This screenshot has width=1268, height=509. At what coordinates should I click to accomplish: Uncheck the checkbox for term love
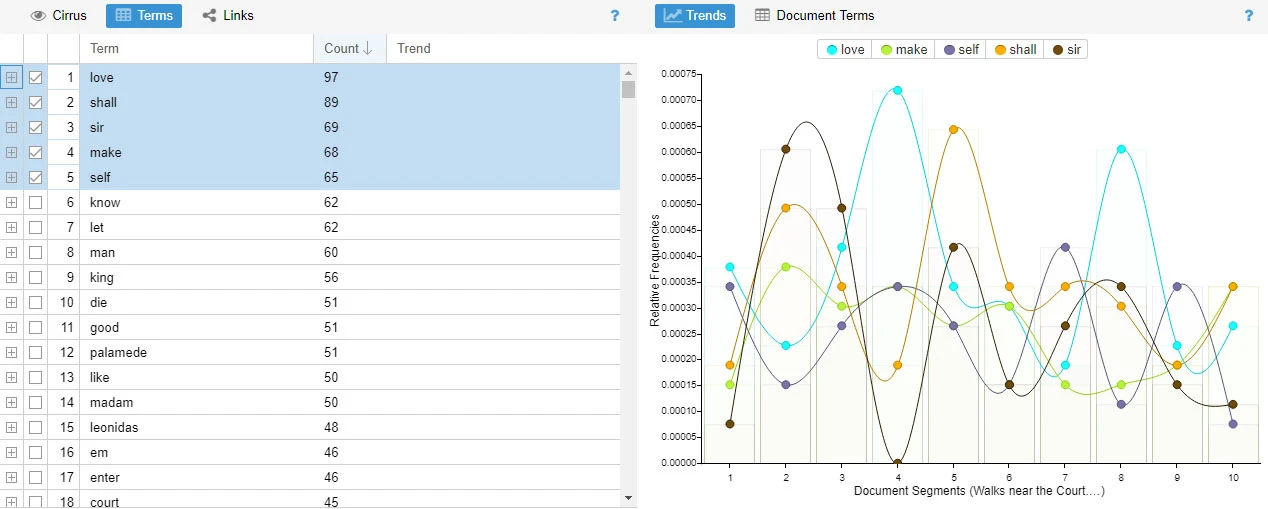pyautogui.click(x=36, y=77)
